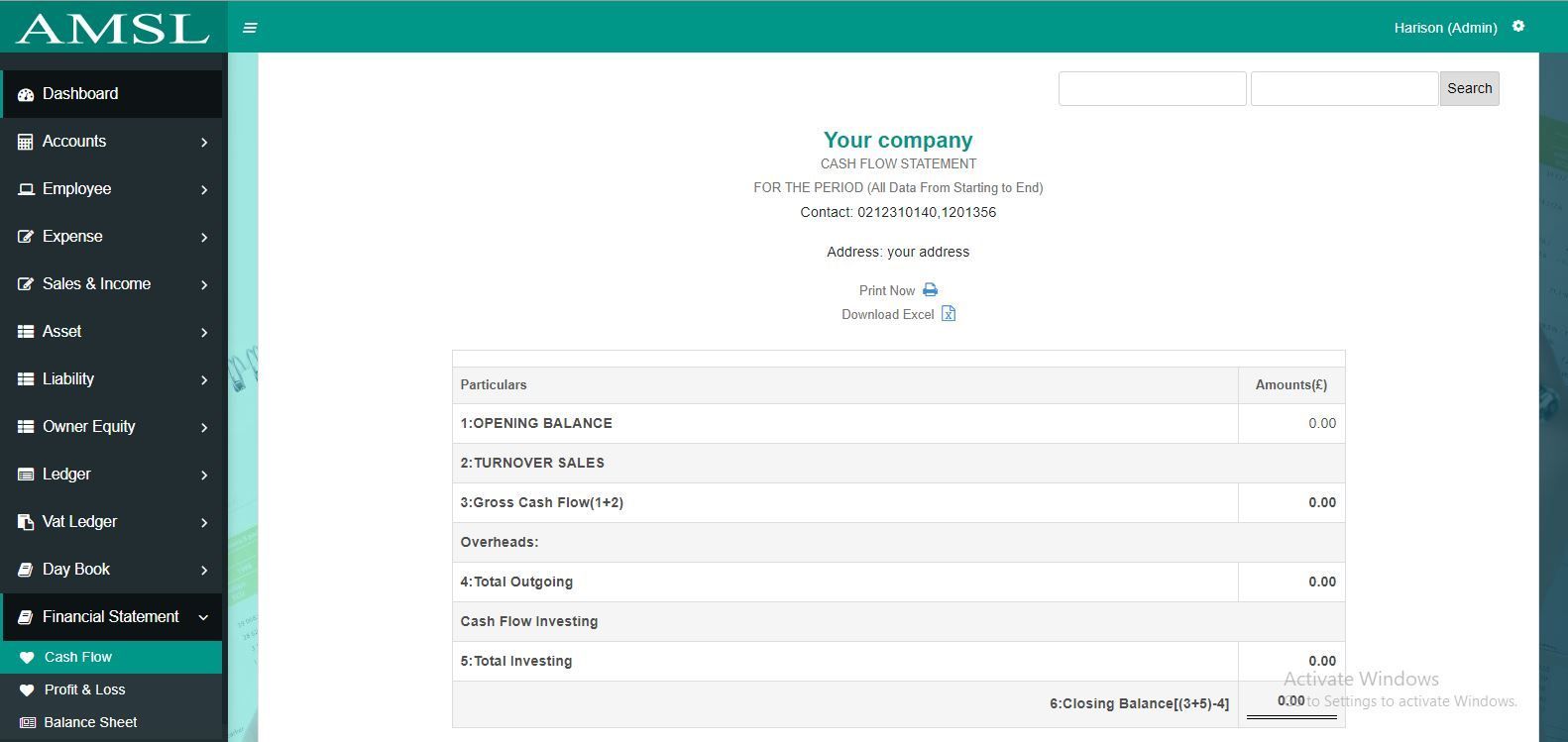
Task: Click the Employee laptop icon
Action: click(x=26, y=189)
